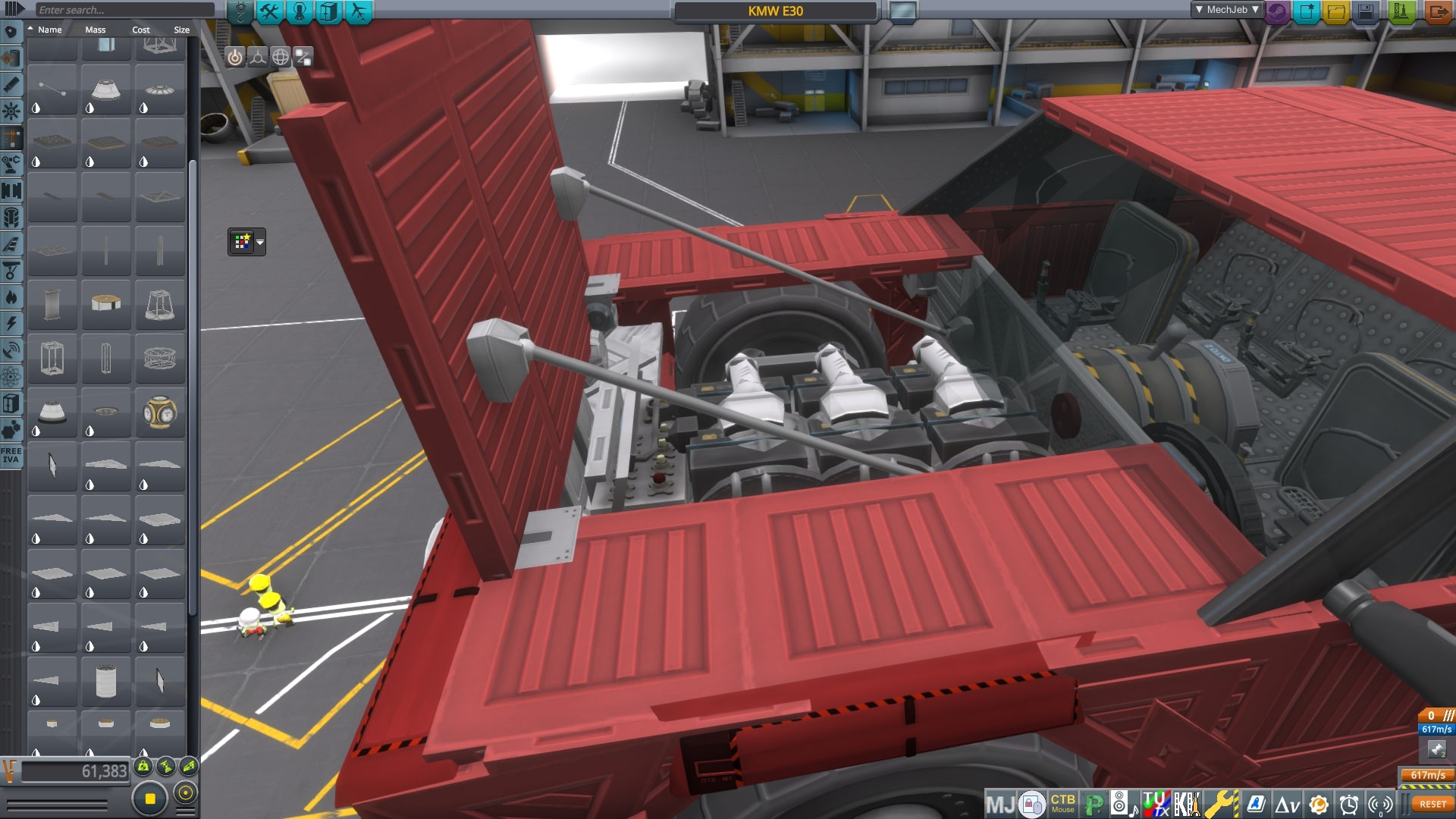Open the Thermal flame parts category
Screen dimensions: 1456x819
pyautogui.click(x=11, y=297)
